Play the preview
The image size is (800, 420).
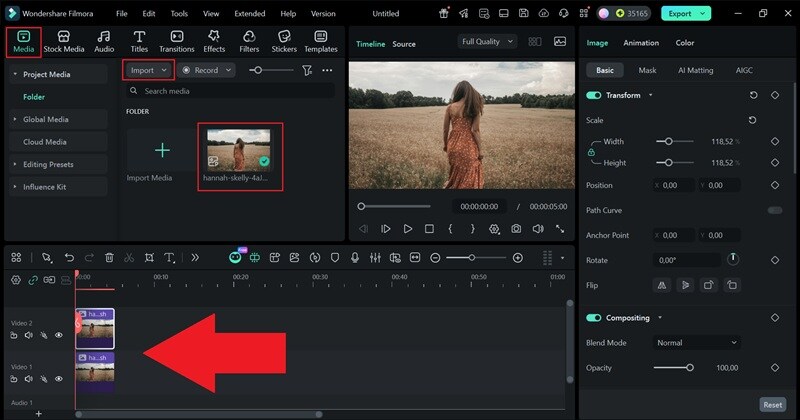407,229
